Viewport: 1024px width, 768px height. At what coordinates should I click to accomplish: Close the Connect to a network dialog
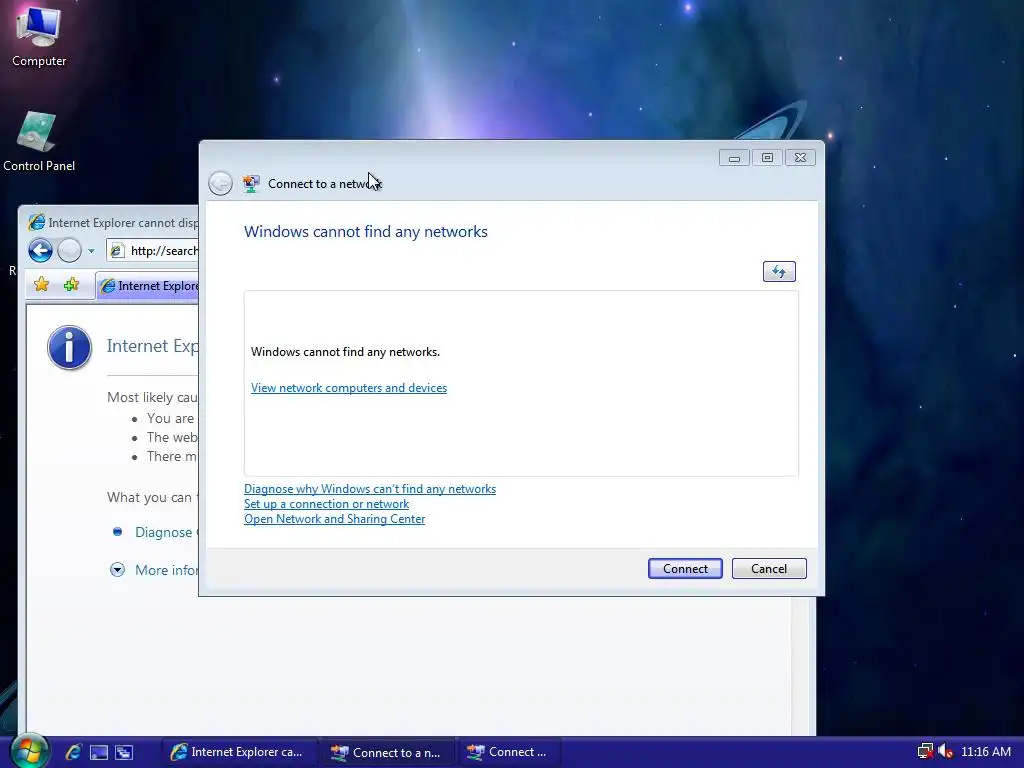point(800,158)
